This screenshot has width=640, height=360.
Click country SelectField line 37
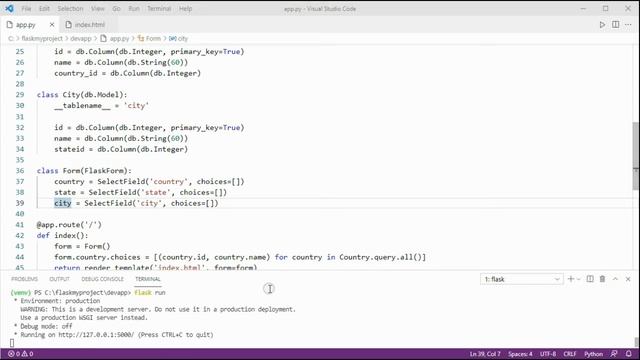coord(149,181)
